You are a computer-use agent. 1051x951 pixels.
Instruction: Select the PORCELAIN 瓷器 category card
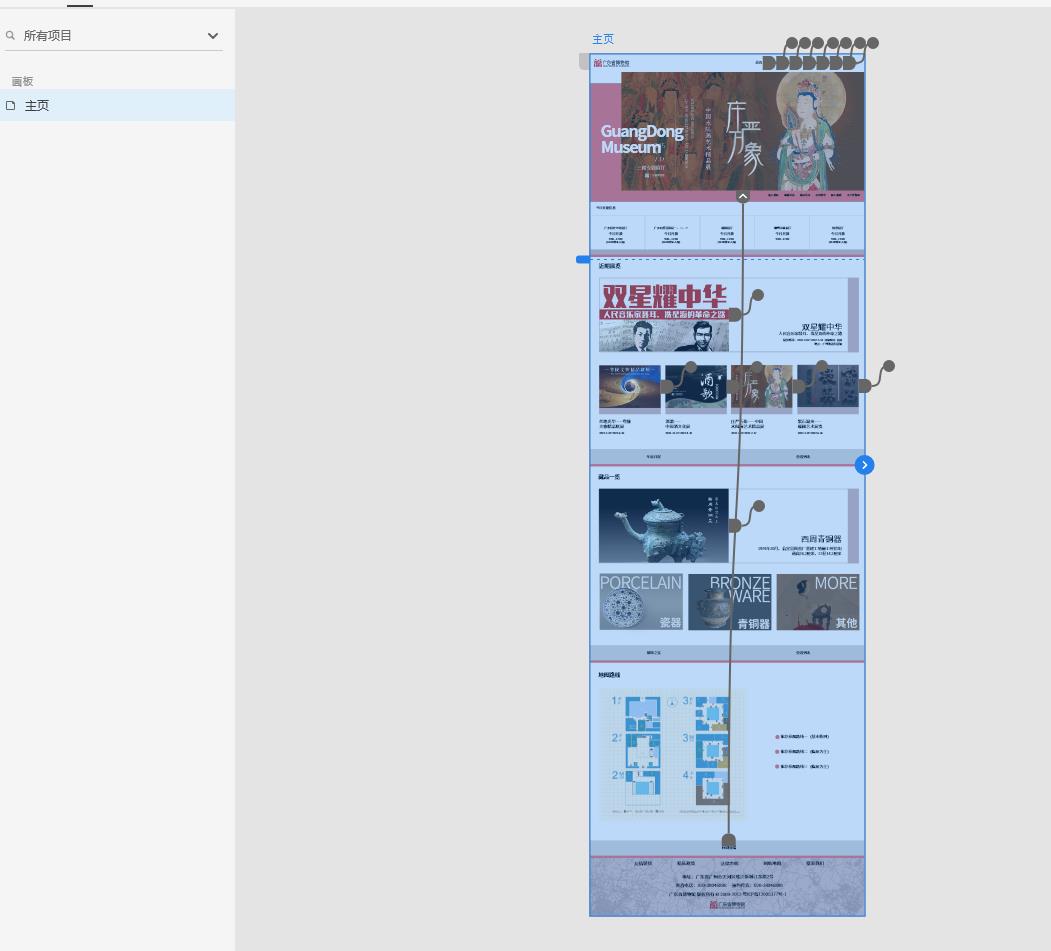tap(641, 602)
